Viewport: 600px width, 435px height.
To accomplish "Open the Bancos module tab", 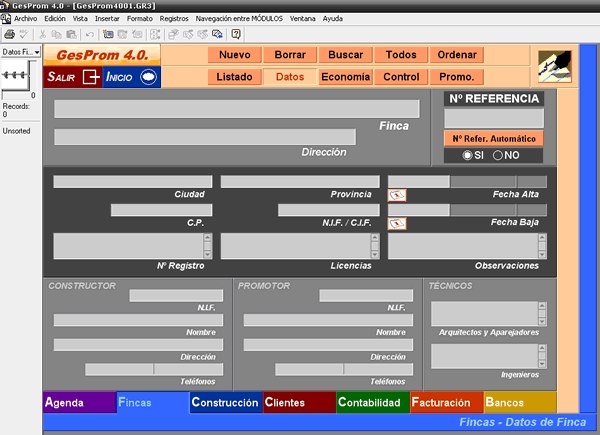I will 520,402.
